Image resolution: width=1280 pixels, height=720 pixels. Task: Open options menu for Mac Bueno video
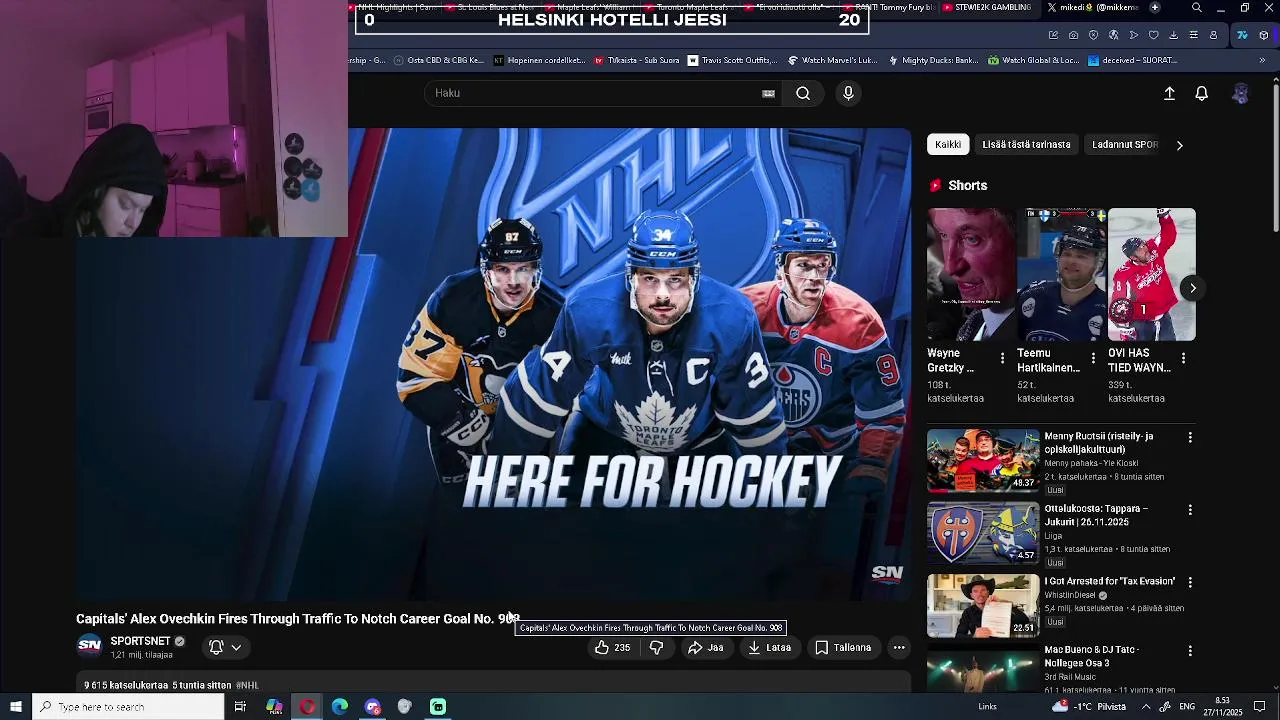(1190, 651)
